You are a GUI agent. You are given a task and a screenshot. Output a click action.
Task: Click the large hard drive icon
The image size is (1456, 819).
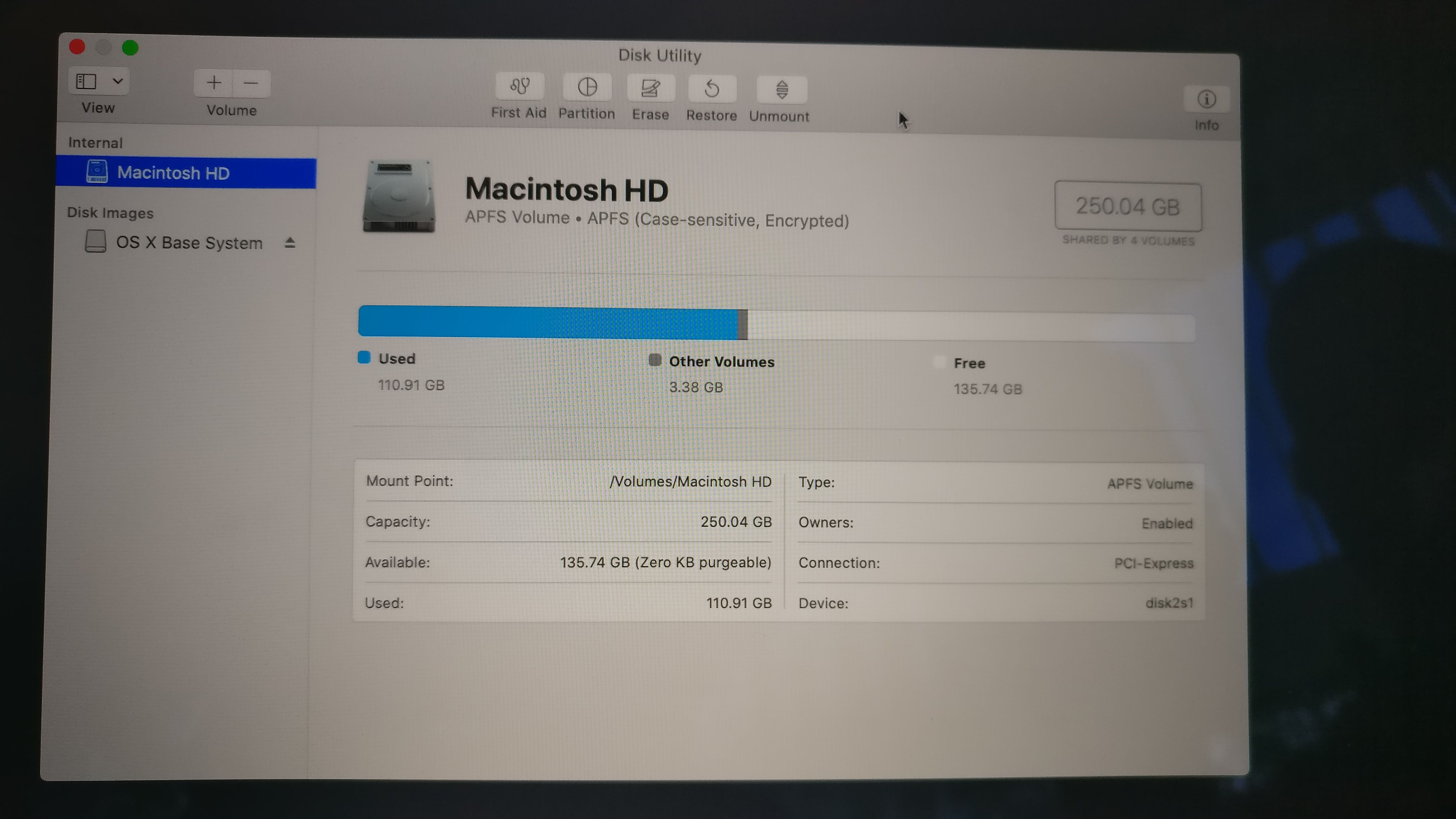[399, 197]
